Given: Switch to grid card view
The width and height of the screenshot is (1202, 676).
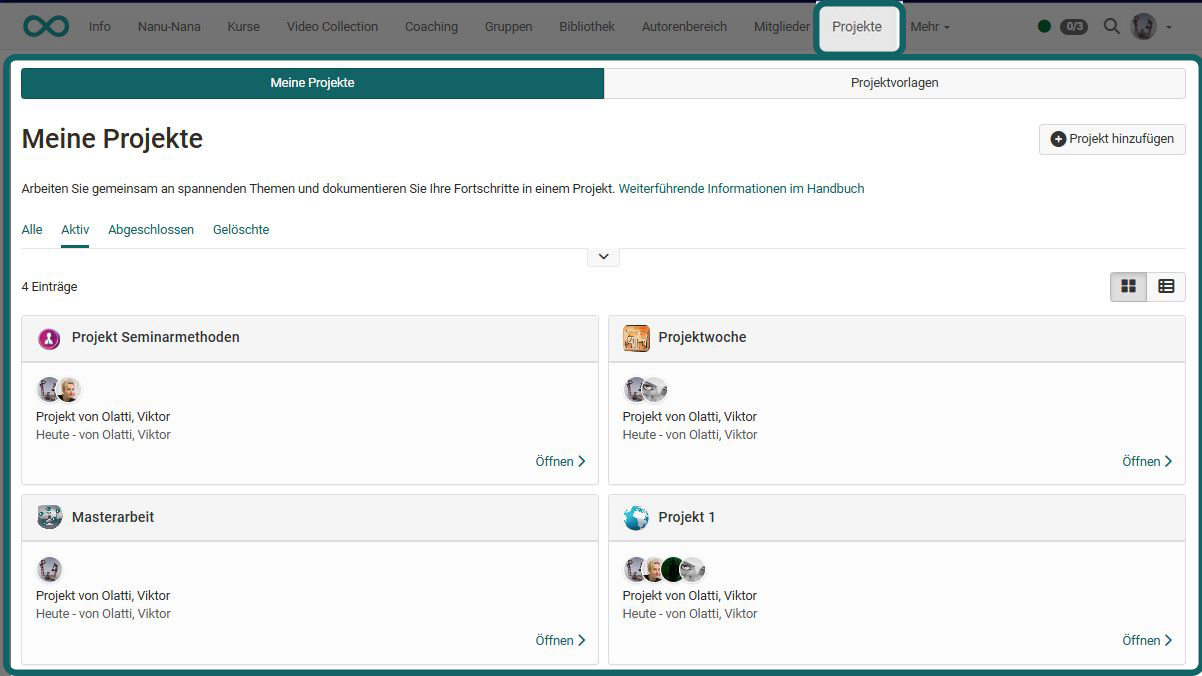Looking at the screenshot, I should [x=1128, y=287].
